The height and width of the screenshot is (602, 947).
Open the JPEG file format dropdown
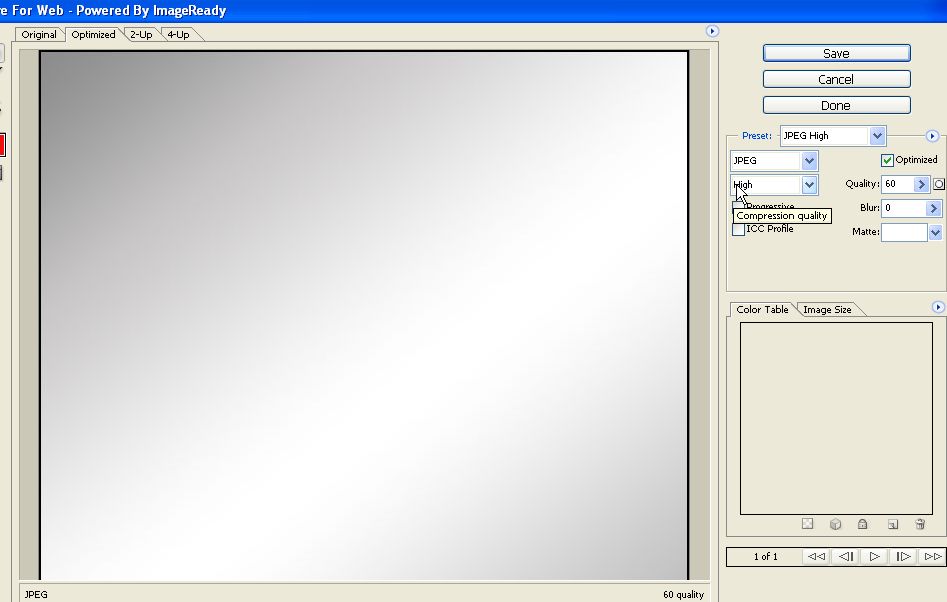pyautogui.click(x=809, y=161)
